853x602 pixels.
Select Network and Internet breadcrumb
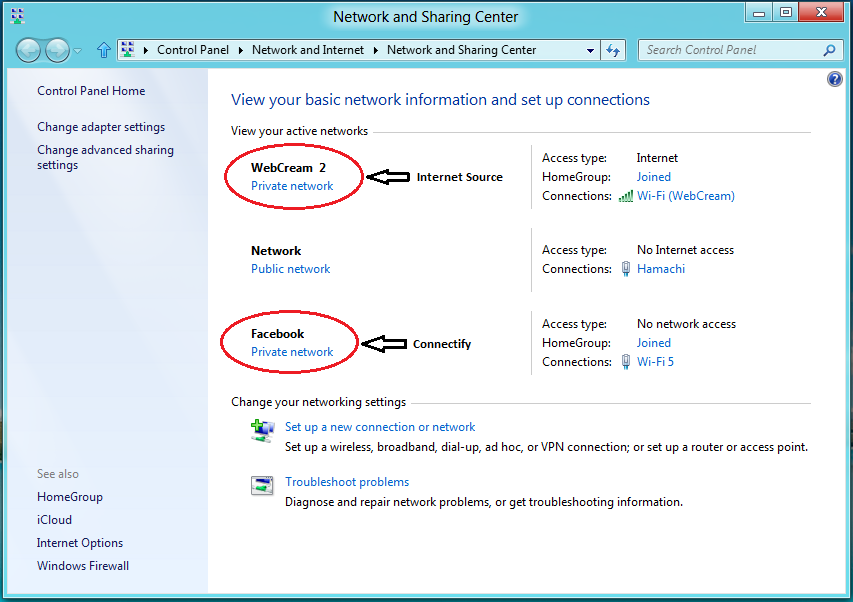tap(307, 50)
